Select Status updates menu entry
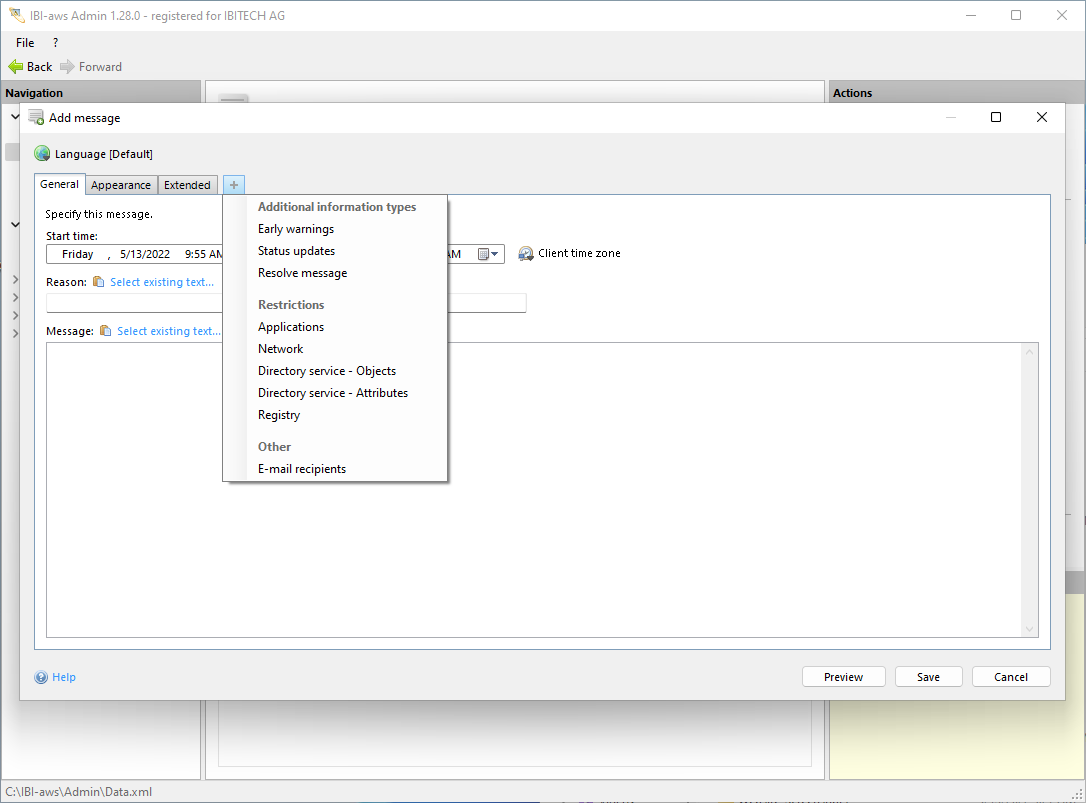Viewport: 1086px width, 803px height. click(296, 251)
